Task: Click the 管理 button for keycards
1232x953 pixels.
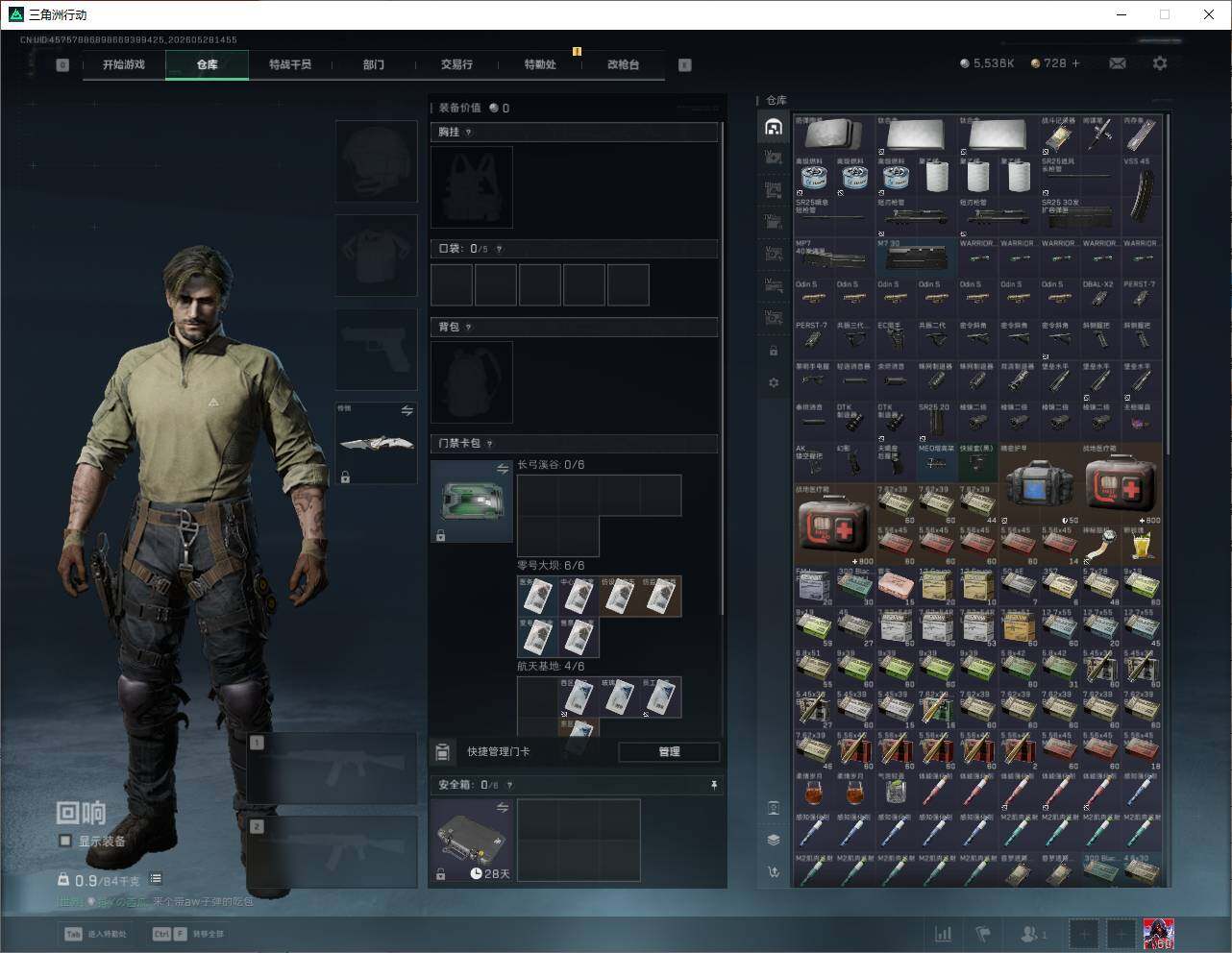Action: point(669,751)
